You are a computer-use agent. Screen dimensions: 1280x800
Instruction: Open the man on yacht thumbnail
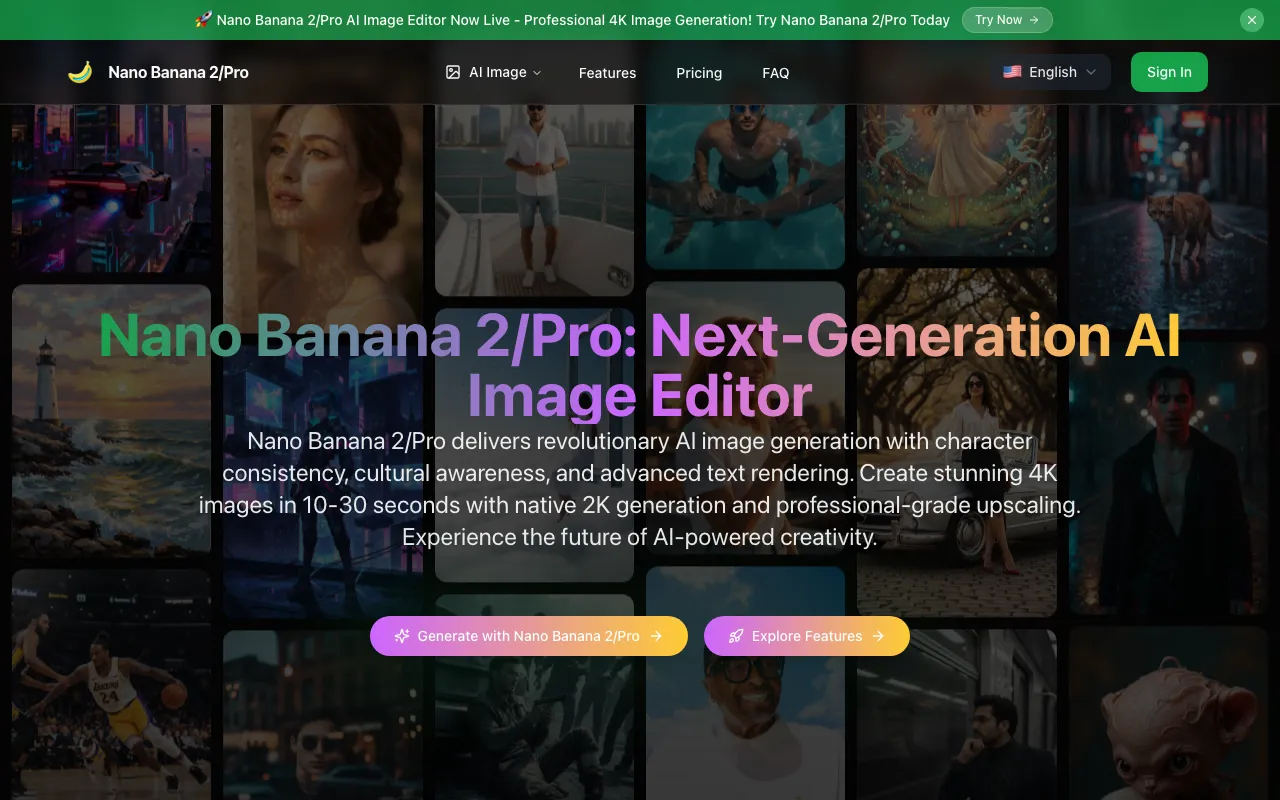coord(534,199)
